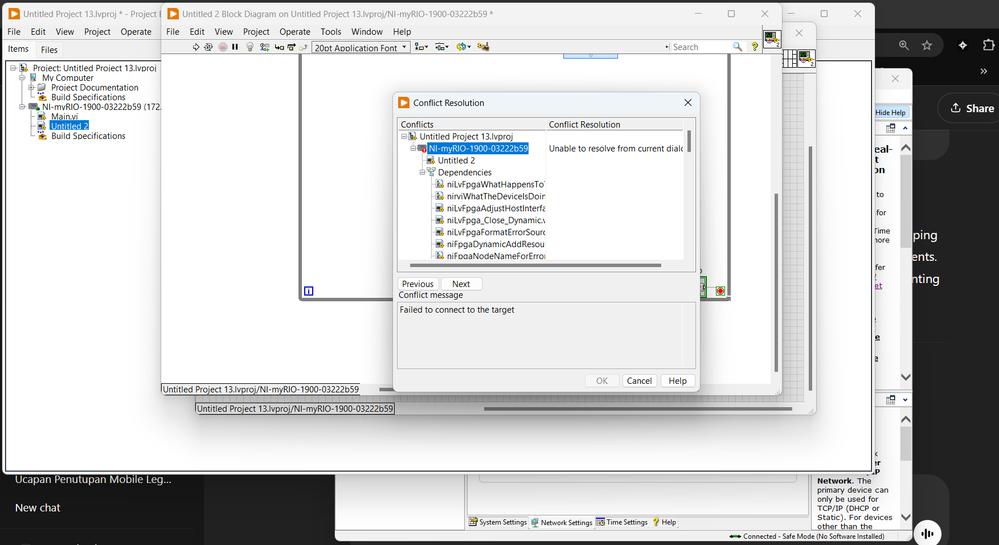This screenshot has width=999, height=545.
Task: Open the 20pt Application Font dropdown
Action: pyautogui.click(x=360, y=47)
